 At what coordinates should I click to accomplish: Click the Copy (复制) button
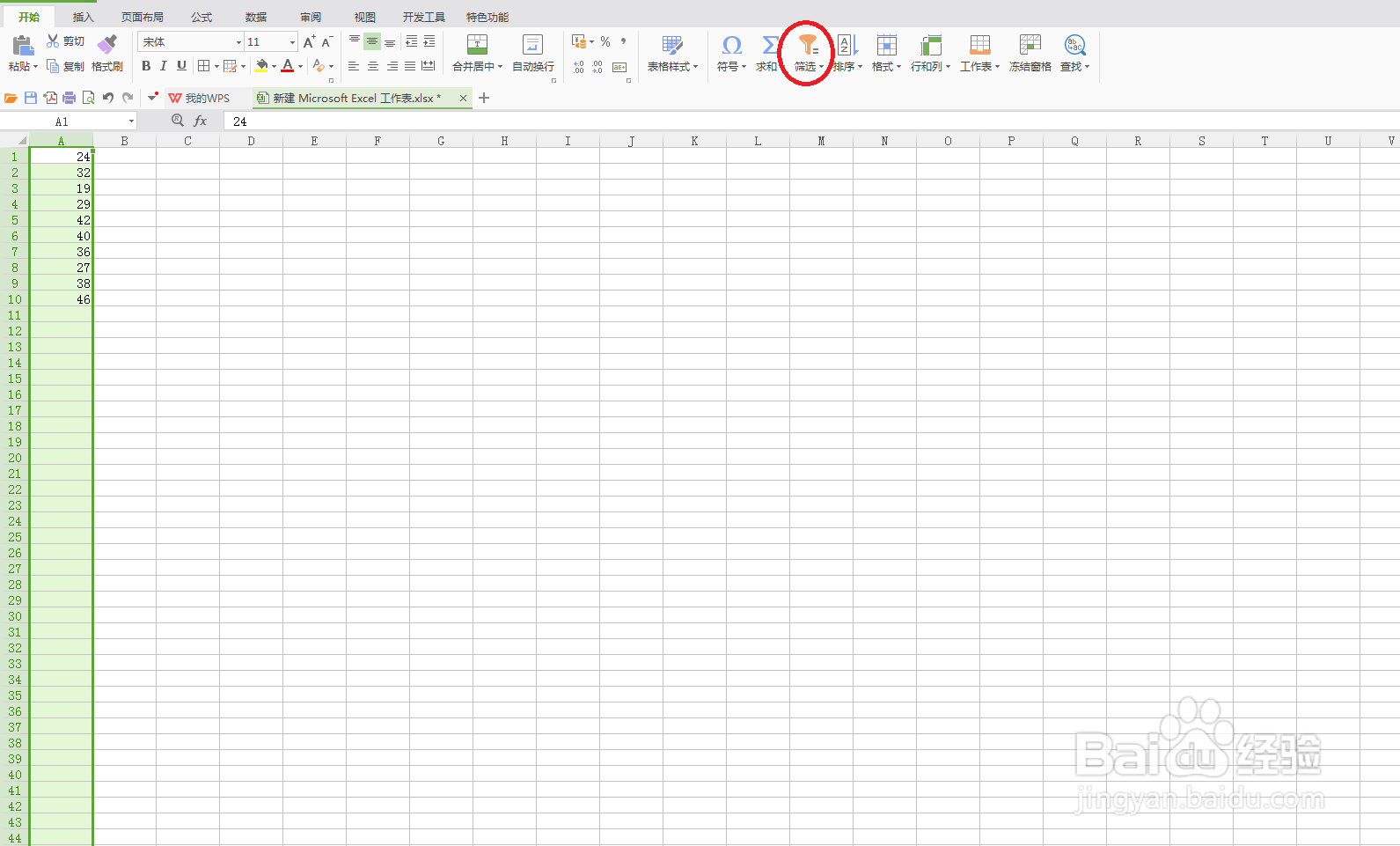tap(65, 66)
